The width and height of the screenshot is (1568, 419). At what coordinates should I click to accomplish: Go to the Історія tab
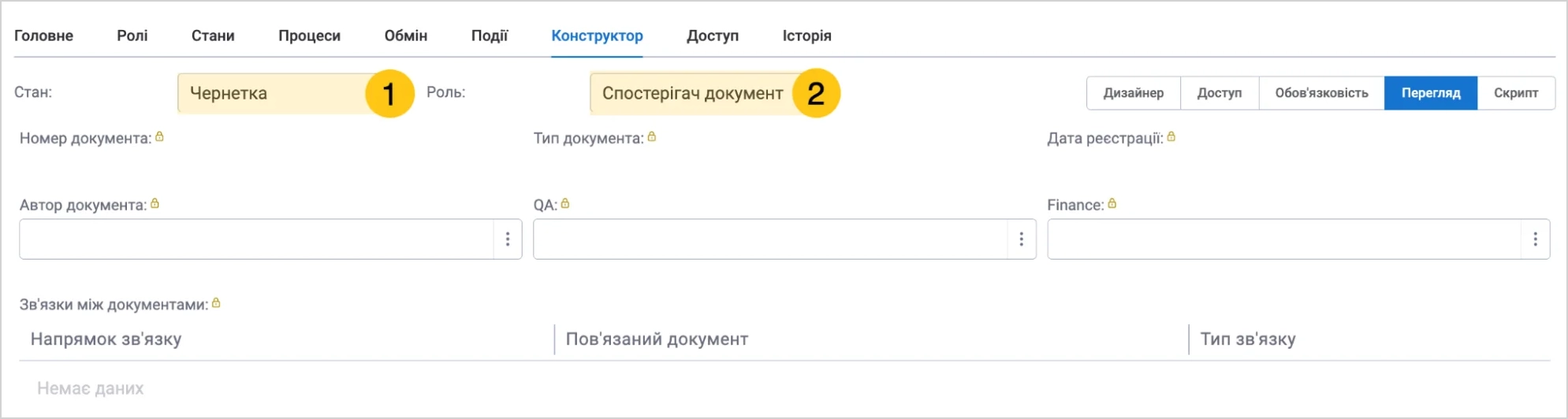(806, 36)
